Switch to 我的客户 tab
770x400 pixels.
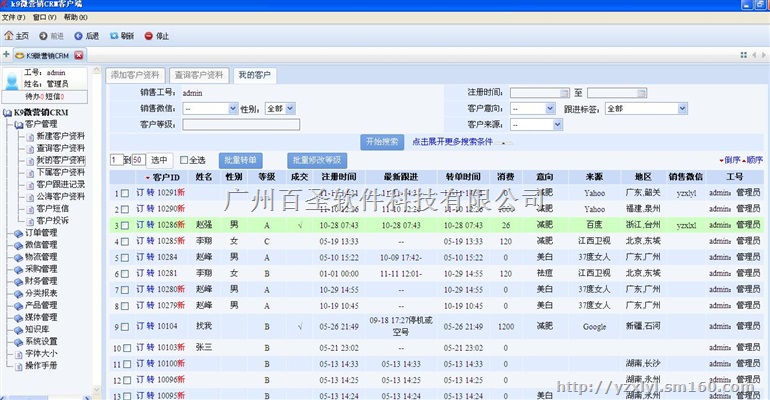click(254, 75)
